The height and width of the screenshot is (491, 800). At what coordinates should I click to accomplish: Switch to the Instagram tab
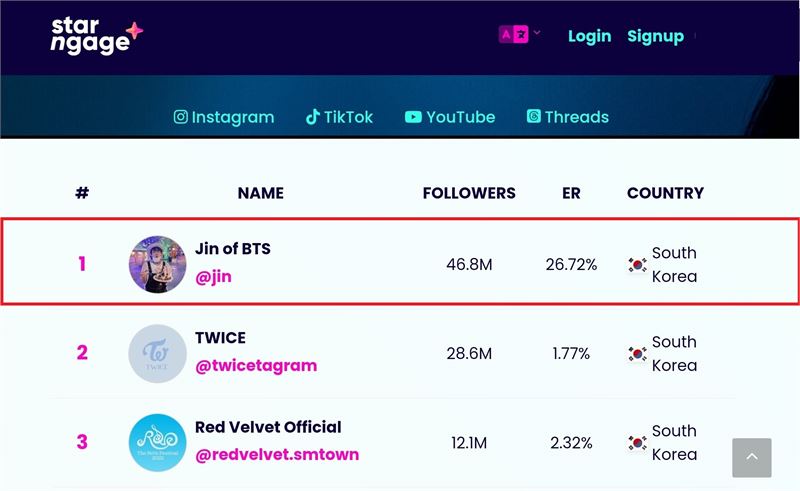[x=224, y=117]
